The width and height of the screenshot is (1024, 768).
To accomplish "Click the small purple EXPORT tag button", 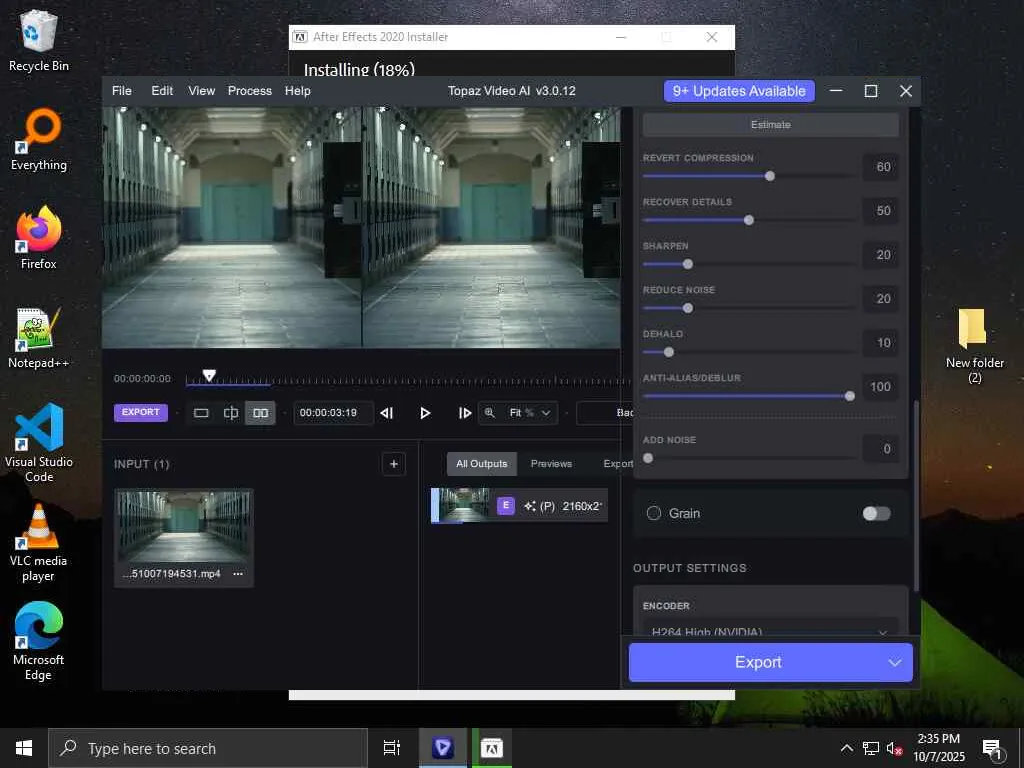I will pos(140,412).
